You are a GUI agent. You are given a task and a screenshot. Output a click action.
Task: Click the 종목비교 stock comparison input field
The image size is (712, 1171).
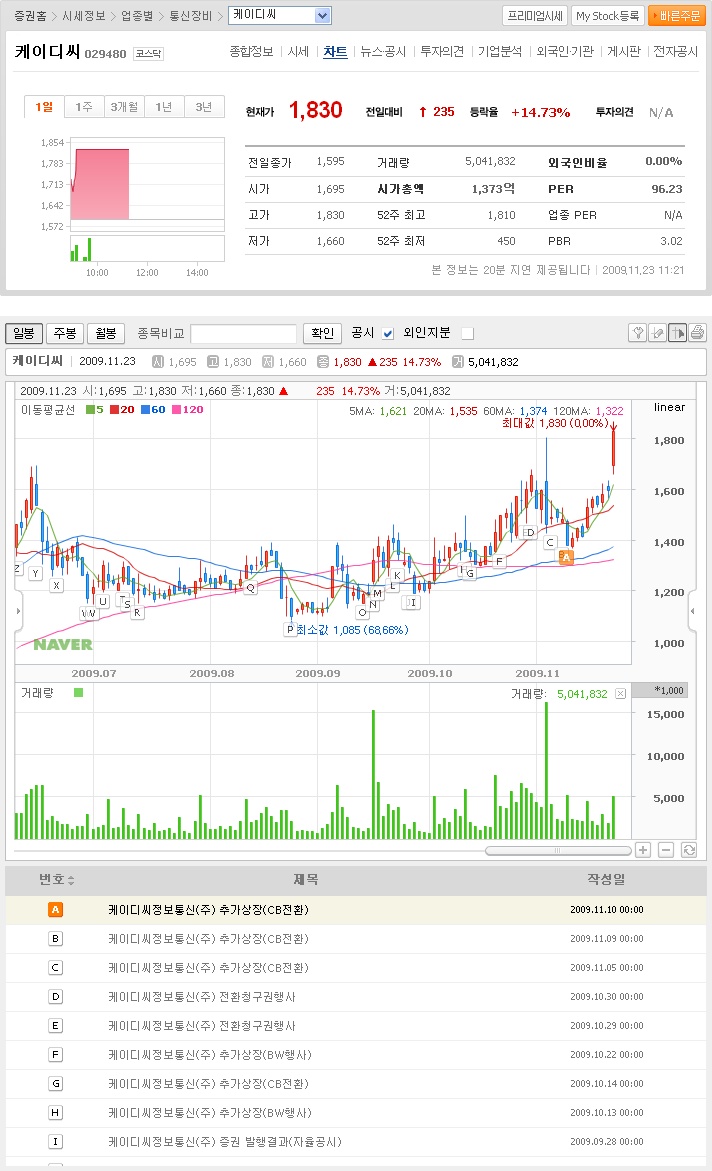[x=244, y=333]
